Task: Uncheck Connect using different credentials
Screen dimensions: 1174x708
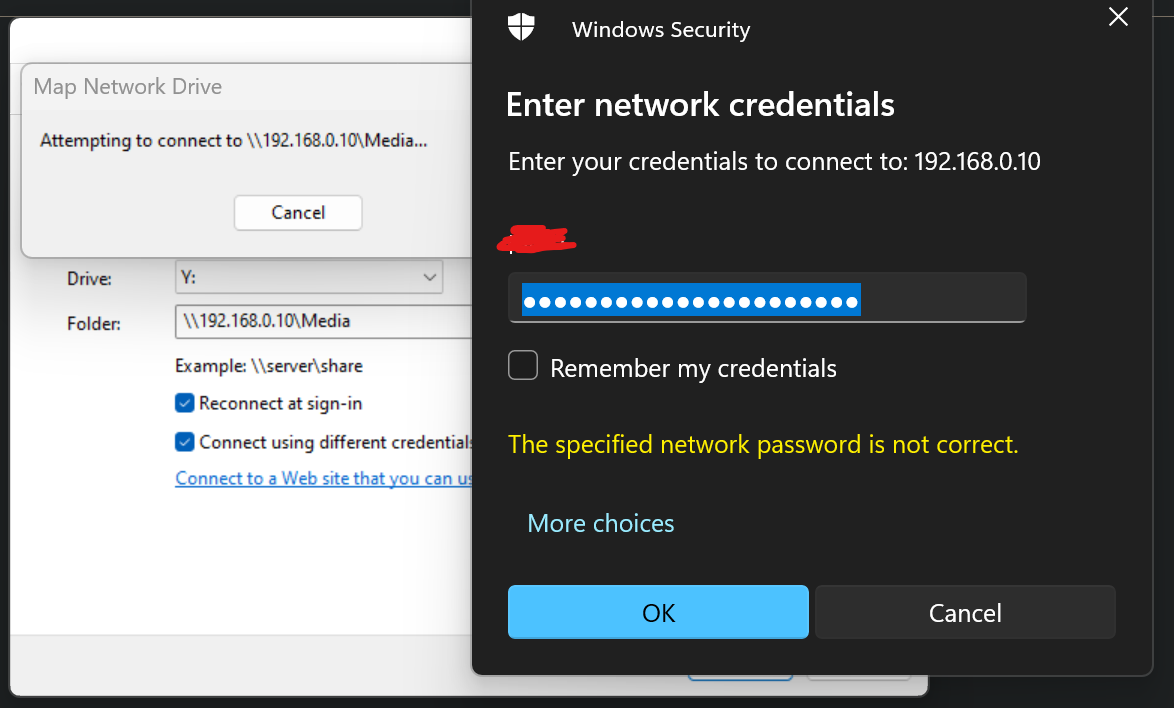Action: [185, 442]
